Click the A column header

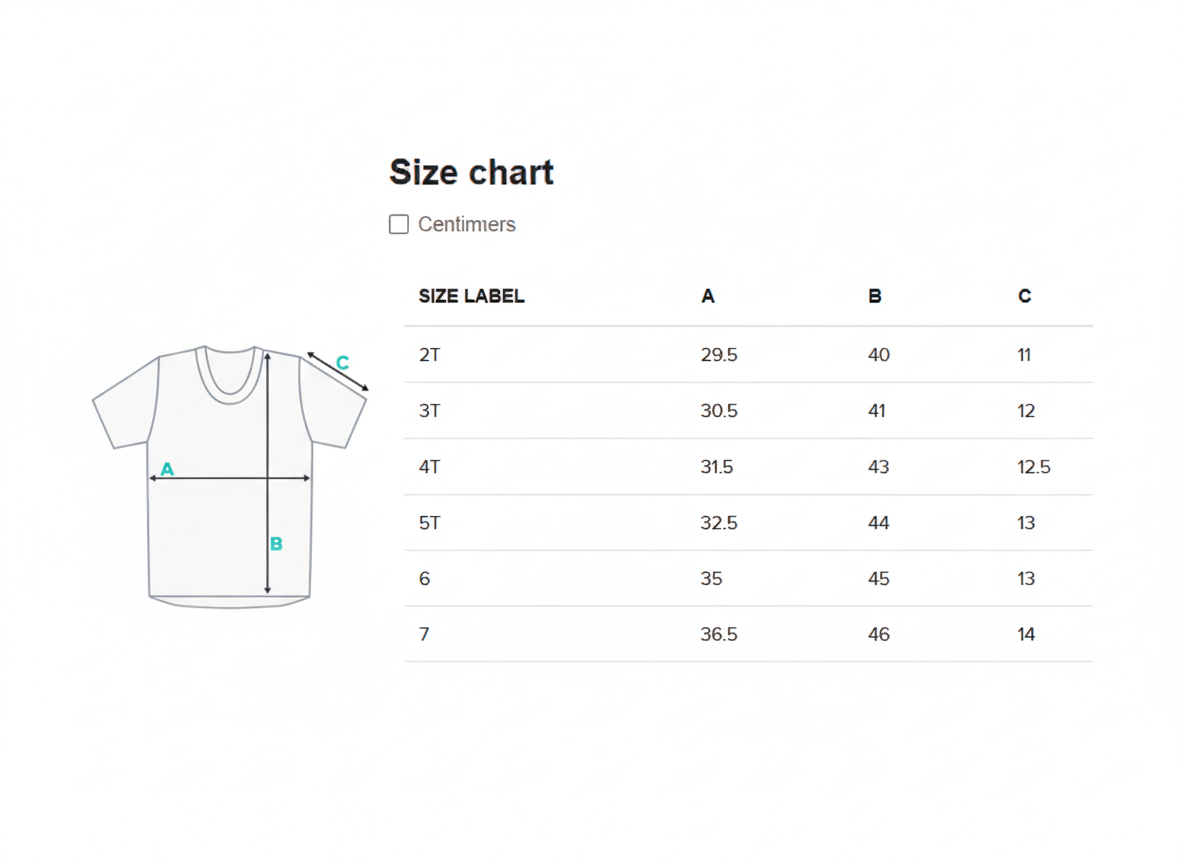point(708,296)
